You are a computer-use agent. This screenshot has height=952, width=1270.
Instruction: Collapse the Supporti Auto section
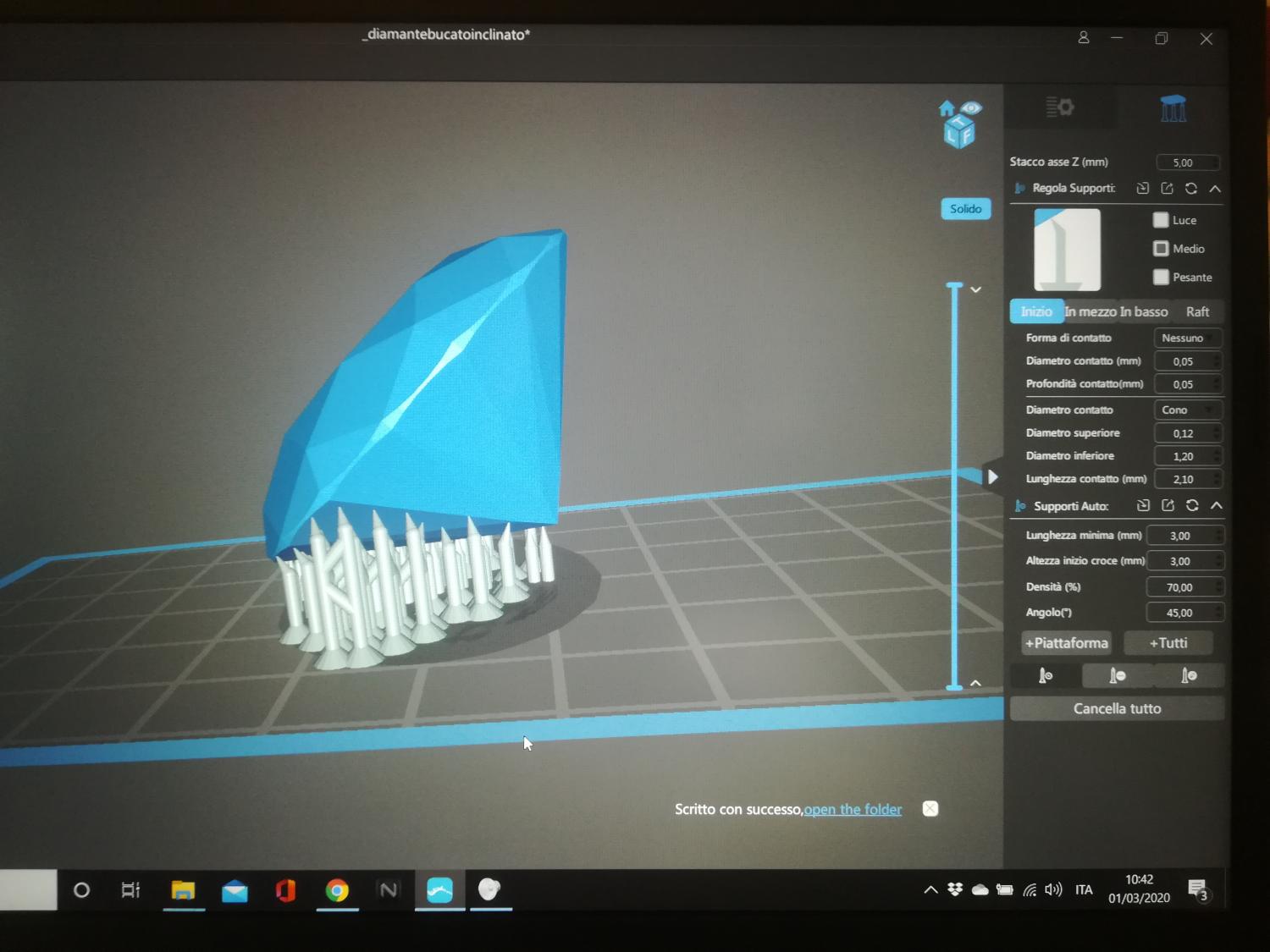pyautogui.click(x=1217, y=506)
